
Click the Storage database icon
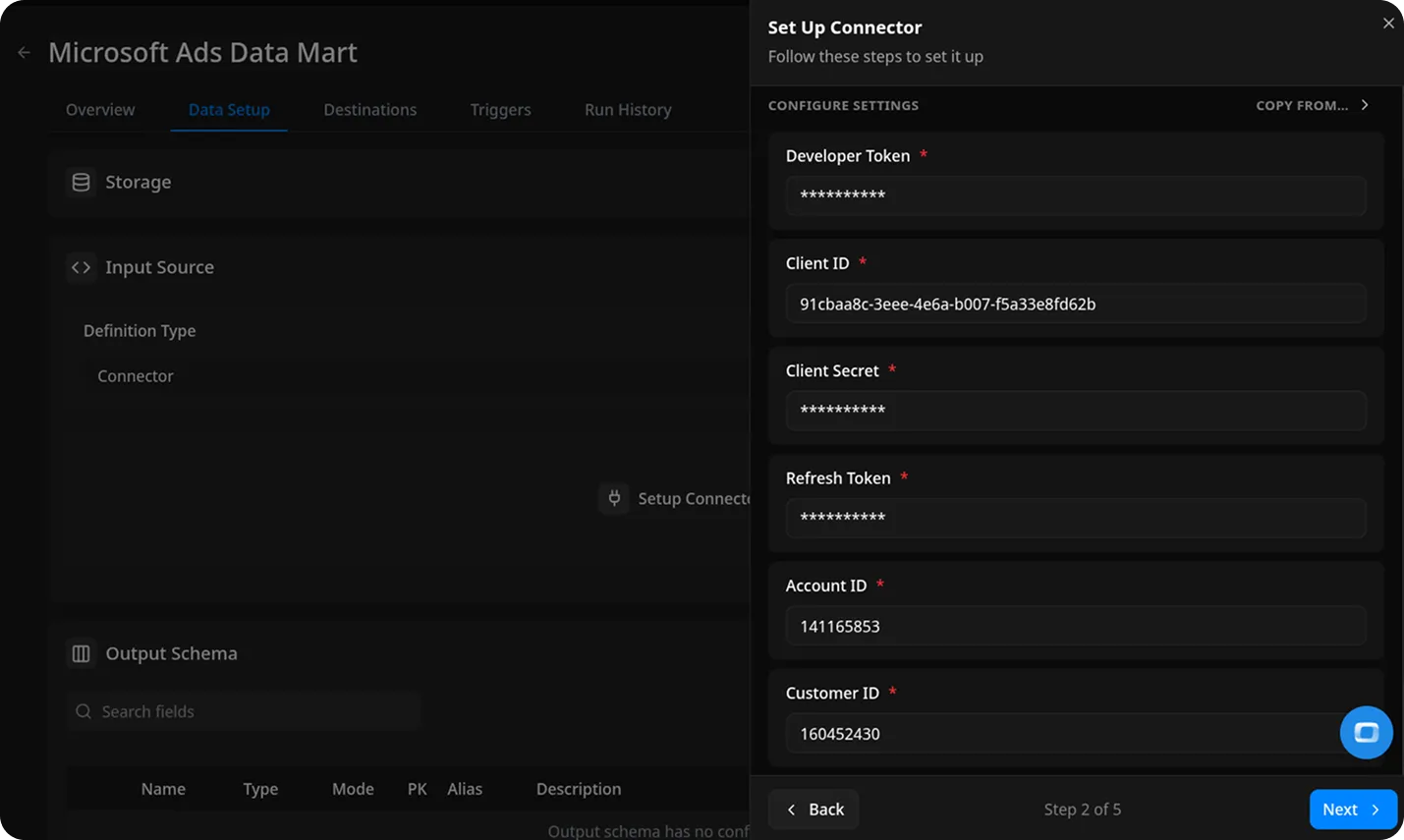81,182
